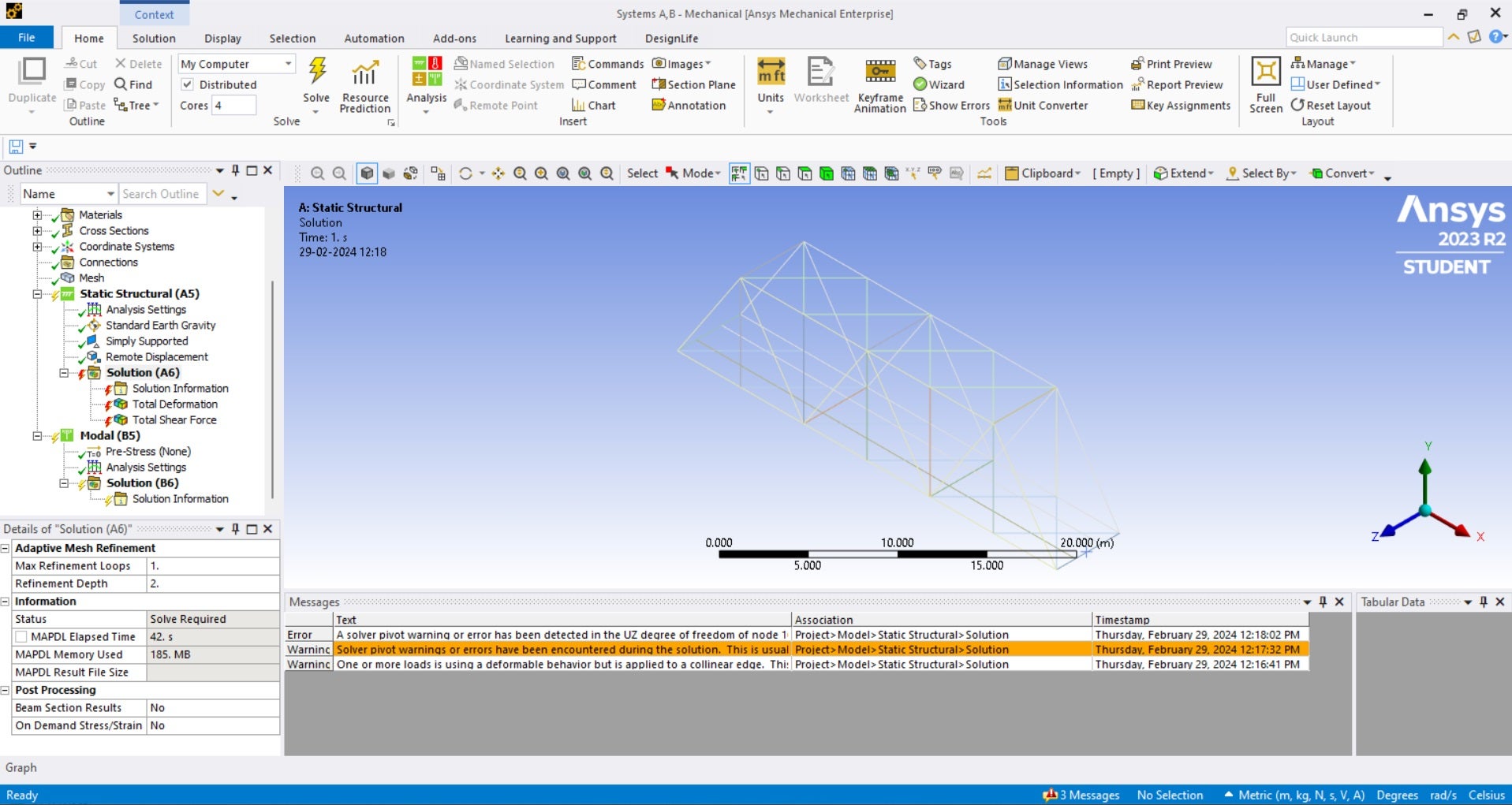Screen dimensions: 1512x805
Task: Click Print Preview
Action: pyautogui.click(x=1171, y=64)
